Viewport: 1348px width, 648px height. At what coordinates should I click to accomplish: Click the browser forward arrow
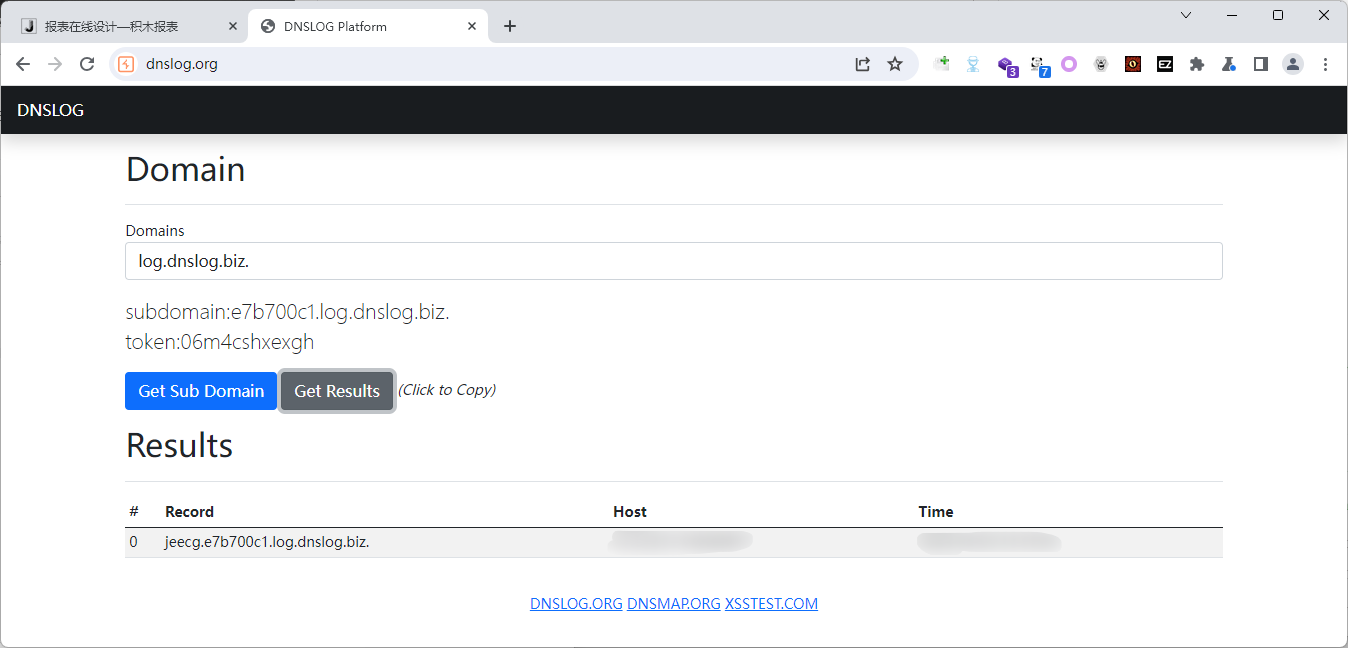(55, 64)
